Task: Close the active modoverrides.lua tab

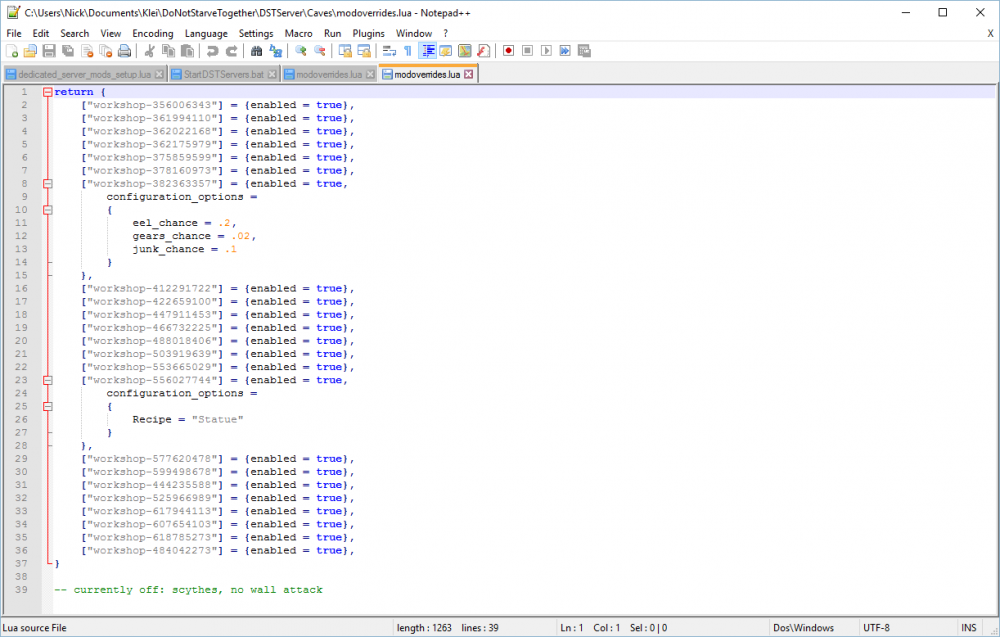Action: pos(468,74)
